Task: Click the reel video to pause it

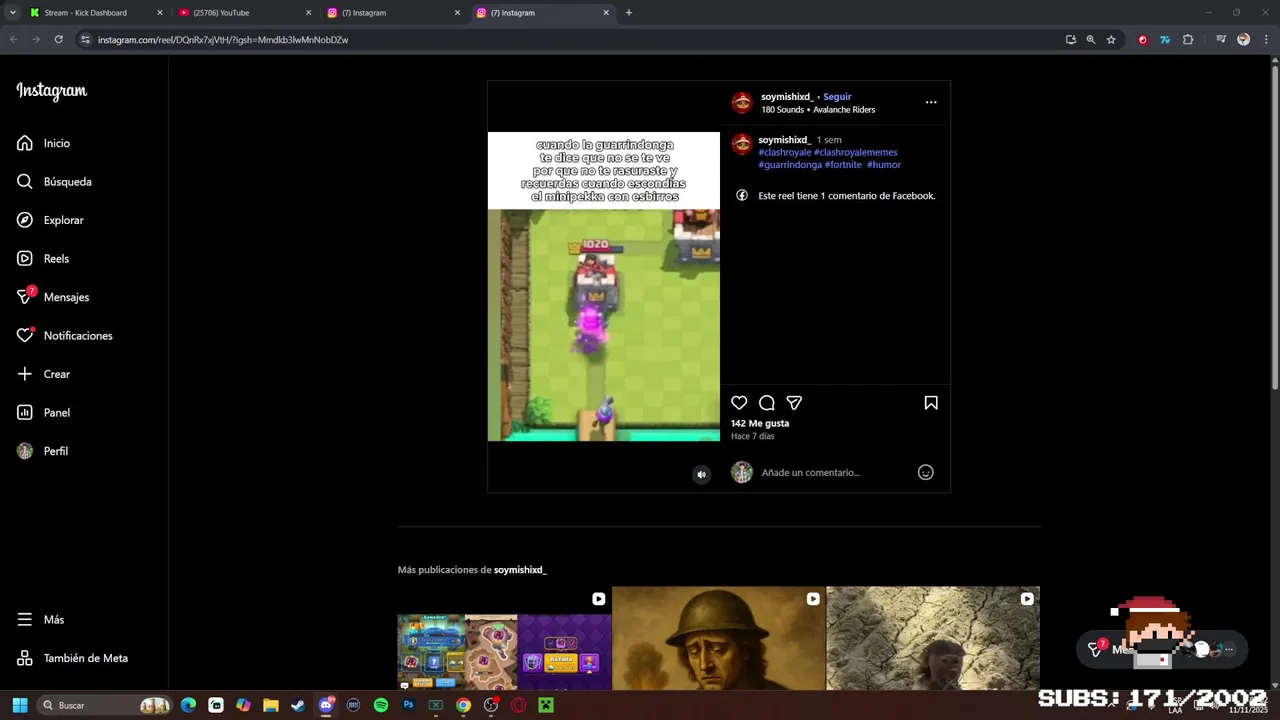Action: pos(604,287)
